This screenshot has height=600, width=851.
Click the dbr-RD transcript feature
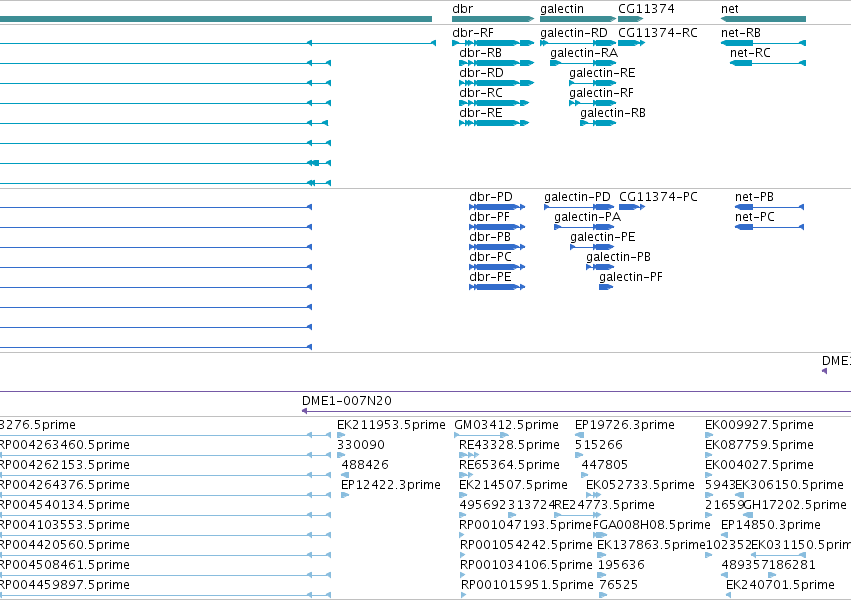point(497,83)
